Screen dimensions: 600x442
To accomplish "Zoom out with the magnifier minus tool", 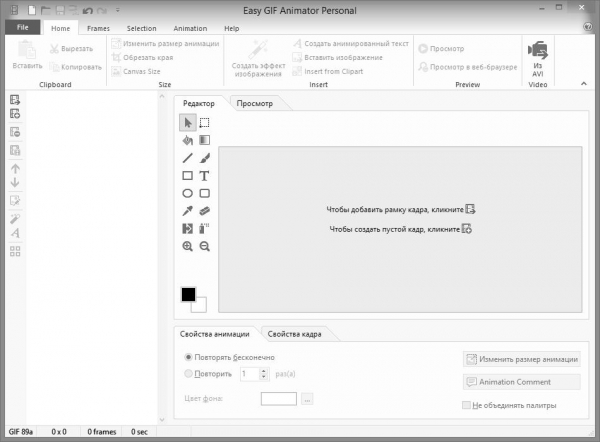I will point(204,246).
